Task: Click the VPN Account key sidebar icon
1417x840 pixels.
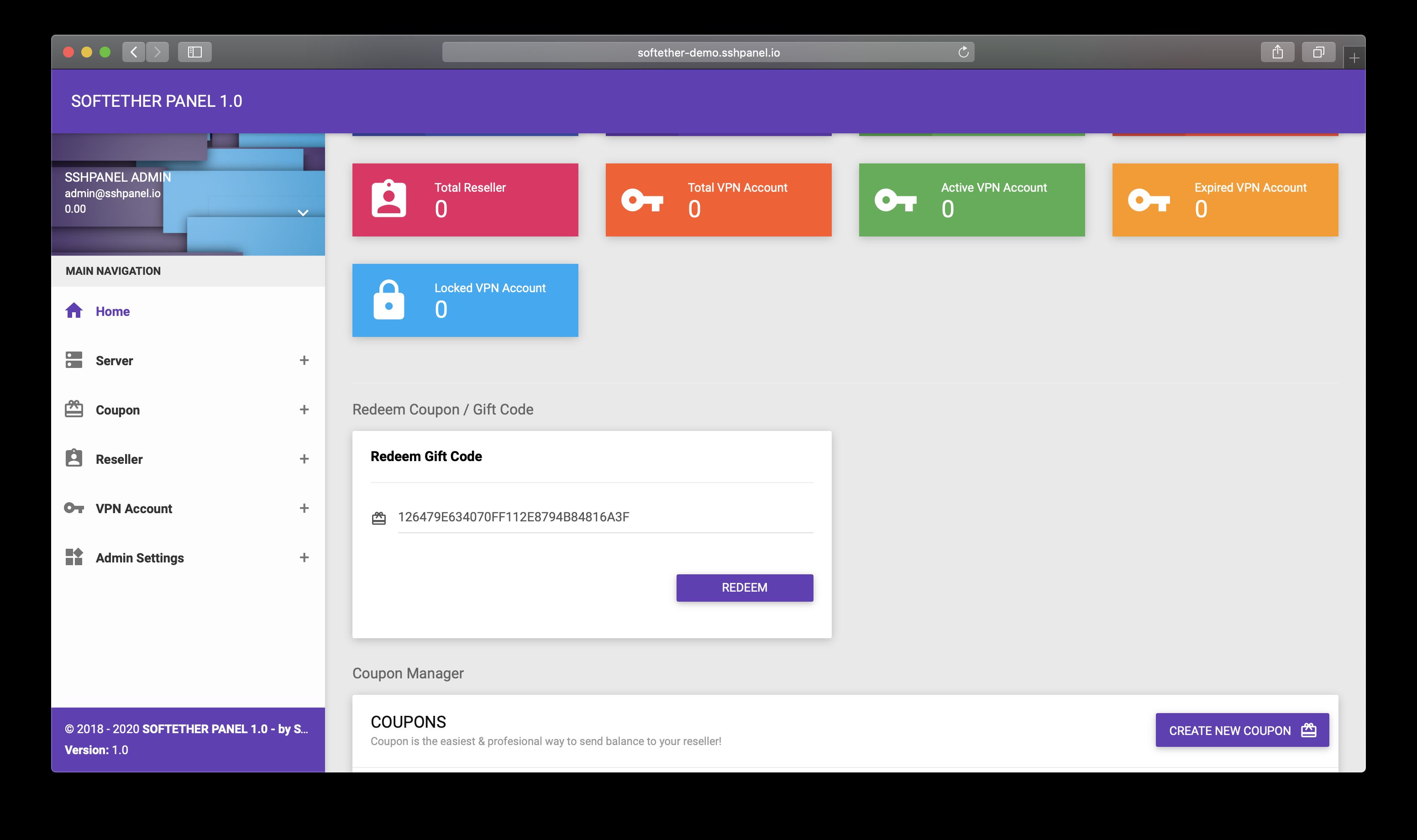Action: click(73, 508)
